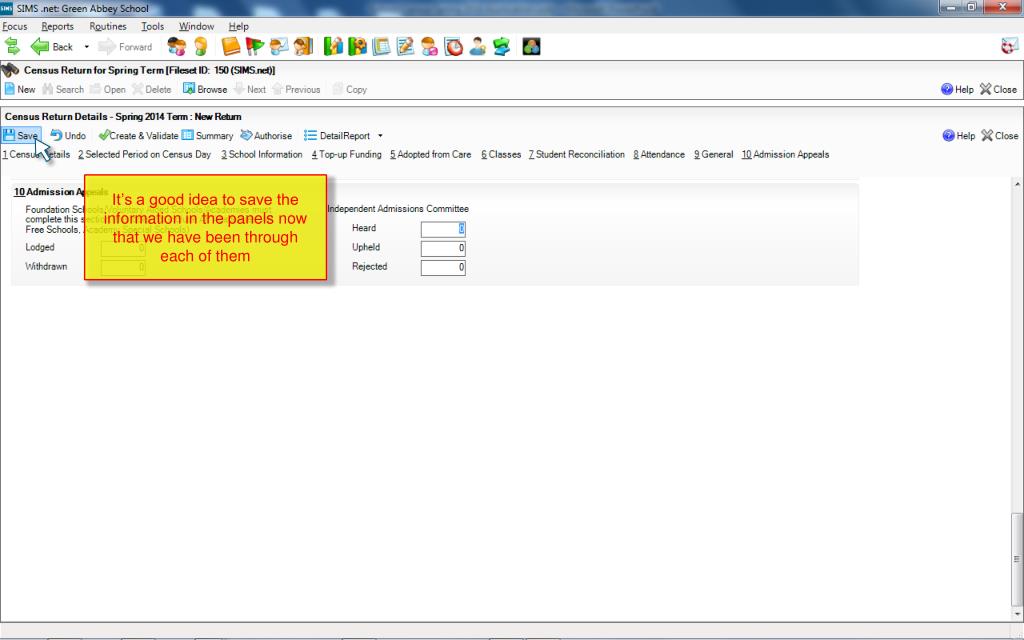Click the single blonde student icon
Viewport: 1024px width, 640px height.
point(200,46)
